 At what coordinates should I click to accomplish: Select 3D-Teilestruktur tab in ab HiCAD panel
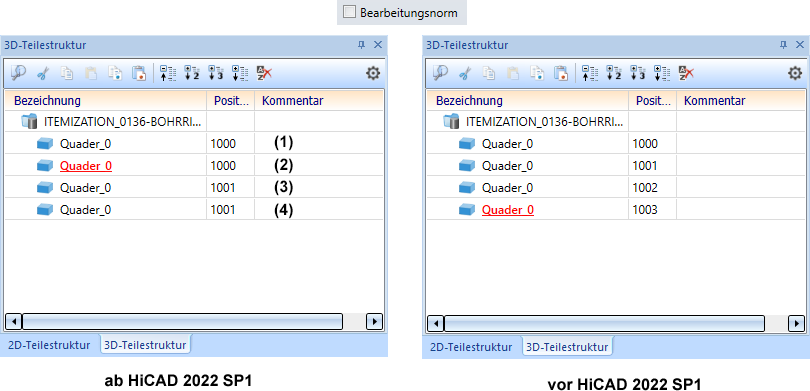click(x=145, y=345)
